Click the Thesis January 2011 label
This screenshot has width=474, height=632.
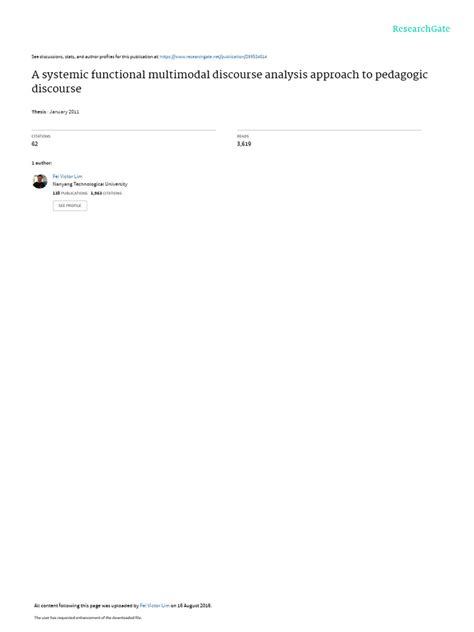(56, 112)
